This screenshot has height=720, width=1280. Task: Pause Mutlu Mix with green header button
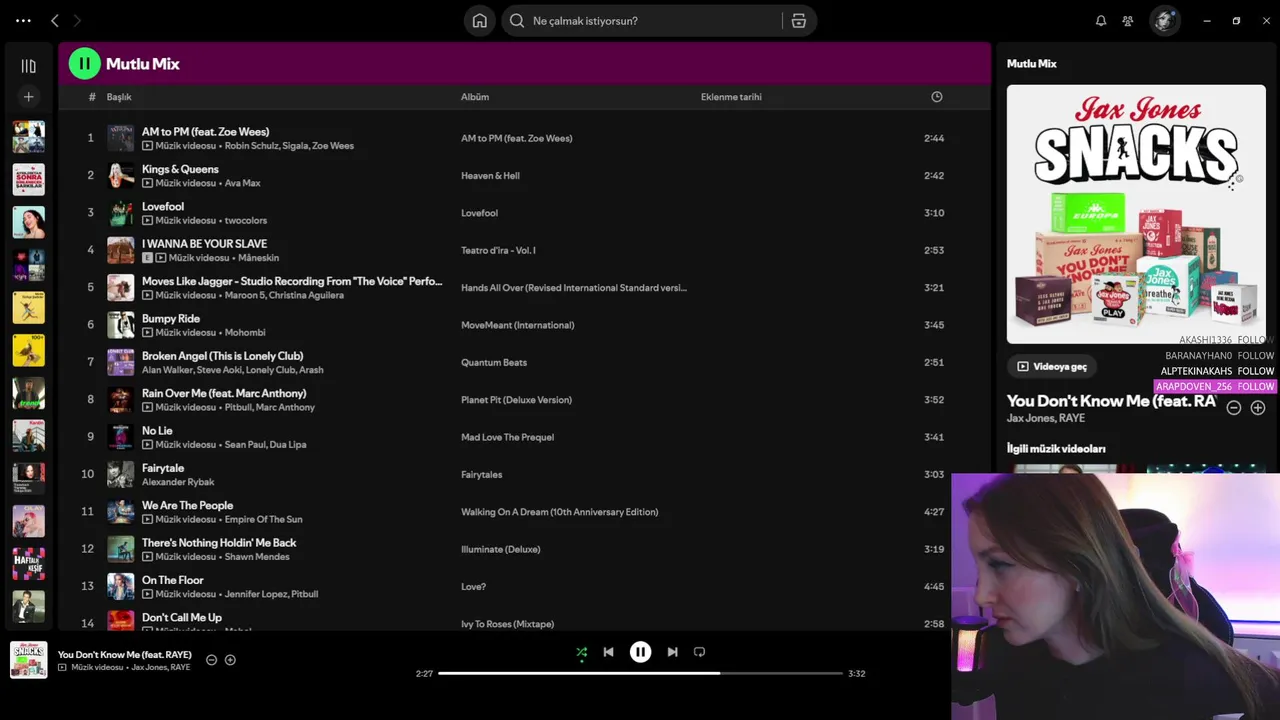coord(84,64)
